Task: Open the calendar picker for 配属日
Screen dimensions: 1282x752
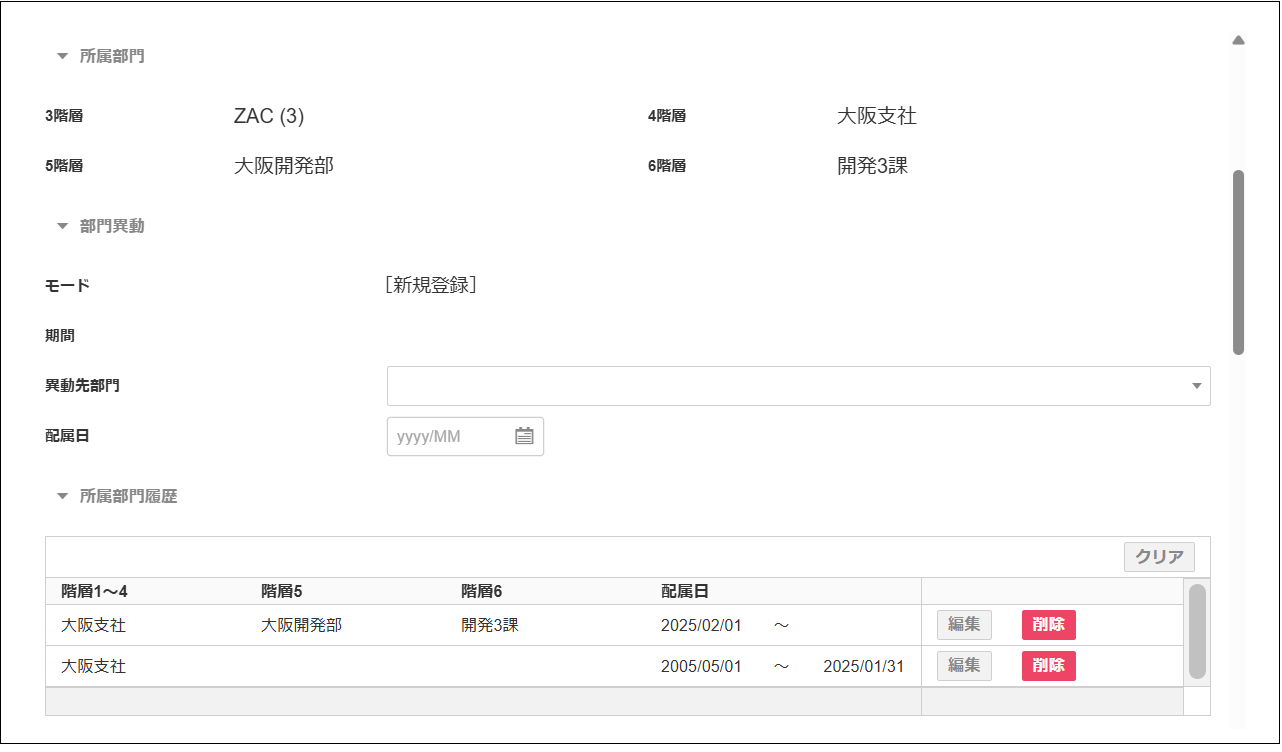Action: click(524, 436)
